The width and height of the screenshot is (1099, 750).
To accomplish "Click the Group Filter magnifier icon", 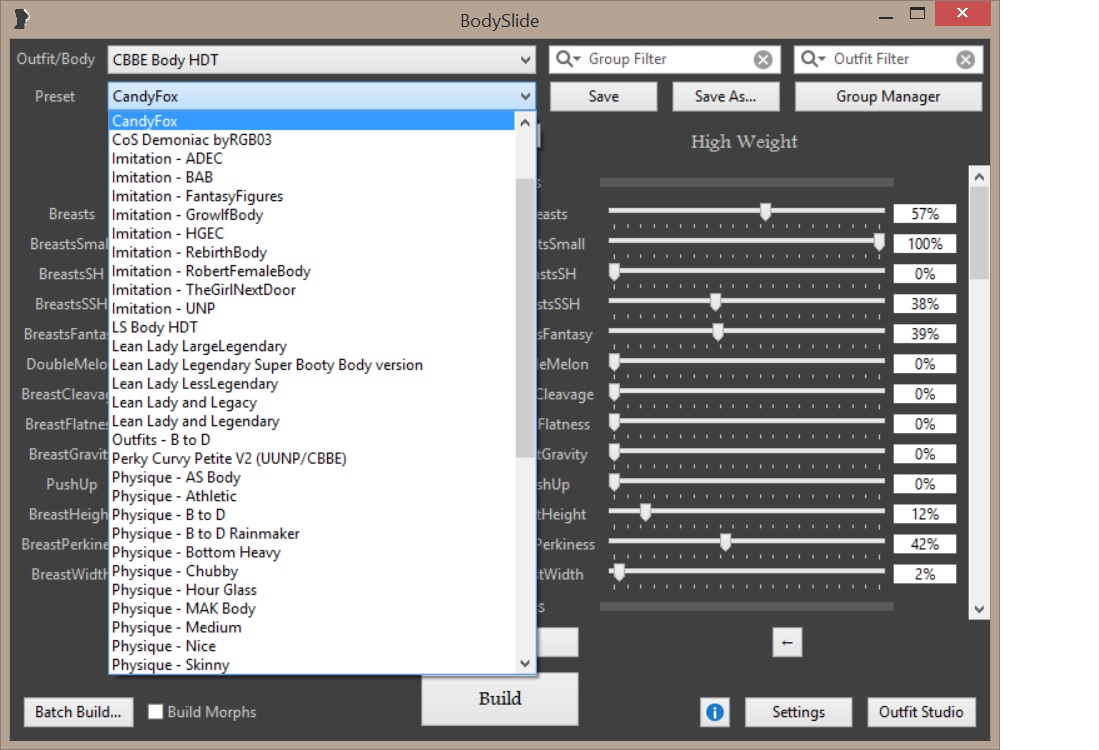I will [x=568, y=59].
